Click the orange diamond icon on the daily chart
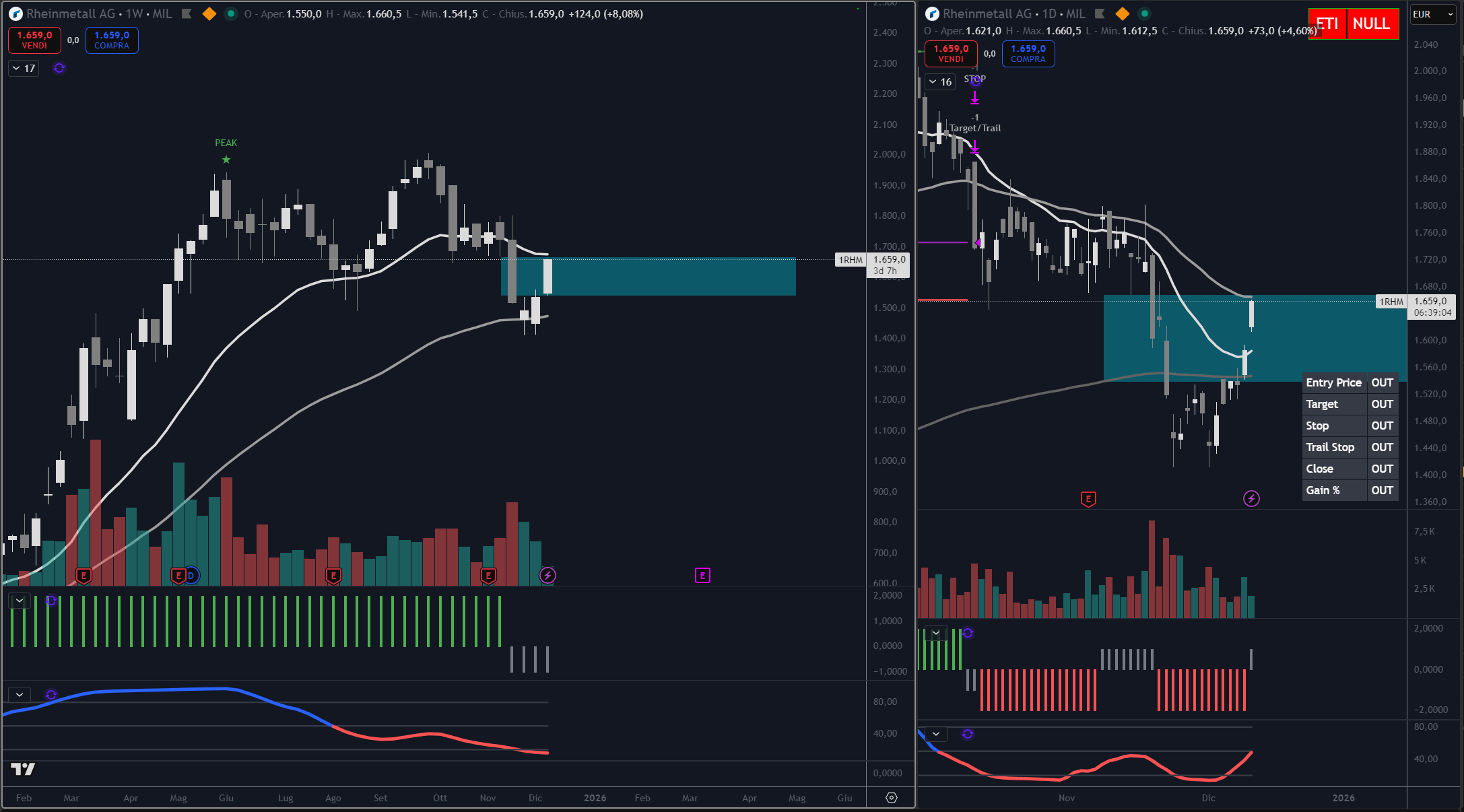Image resolution: width=1464 pixels, height=812 pixels. click(x=1122, y=13)
